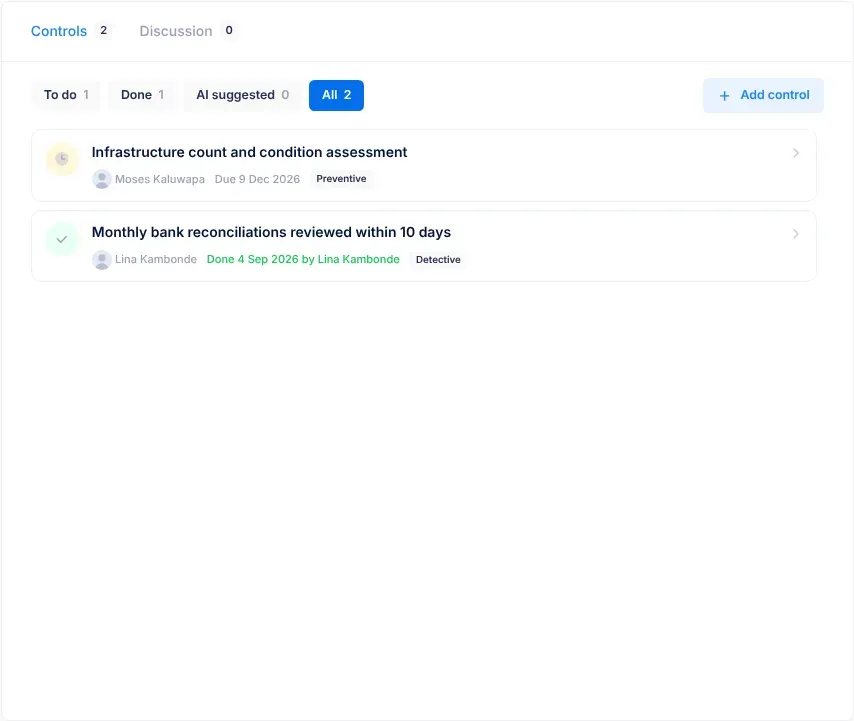The width and height of the screenshot is (854, 721).
Task: Expand the Monthly bank reconciliations chevron
Action: (796, 234)
